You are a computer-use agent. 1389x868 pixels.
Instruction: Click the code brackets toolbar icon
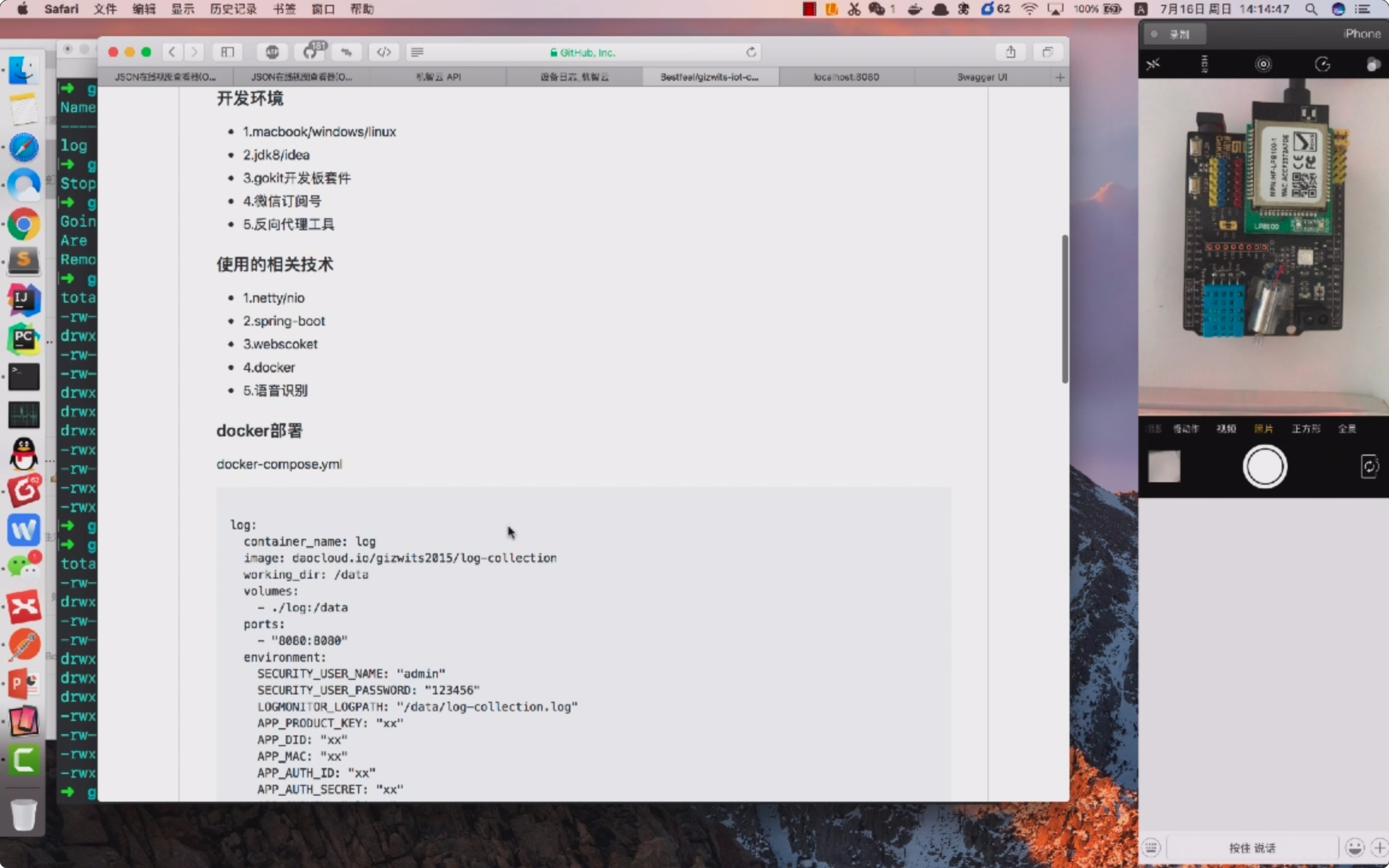383,52
